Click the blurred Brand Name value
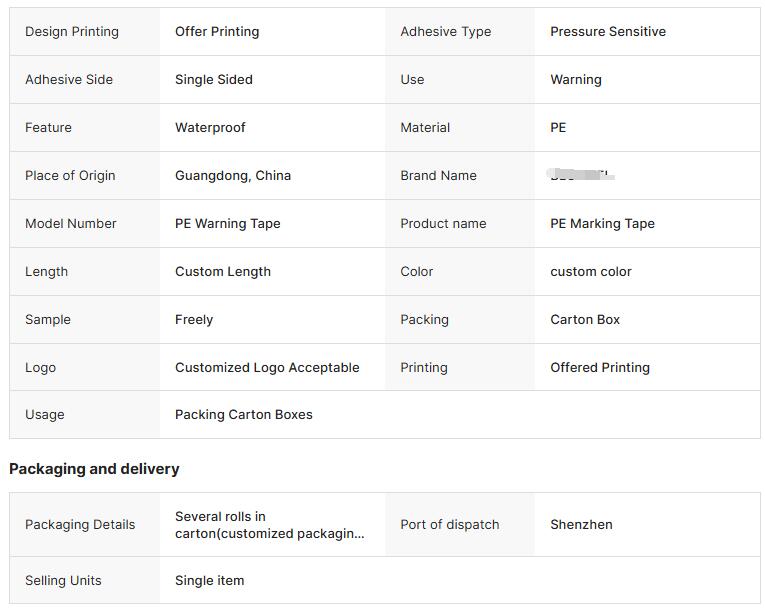 point(582,174)
